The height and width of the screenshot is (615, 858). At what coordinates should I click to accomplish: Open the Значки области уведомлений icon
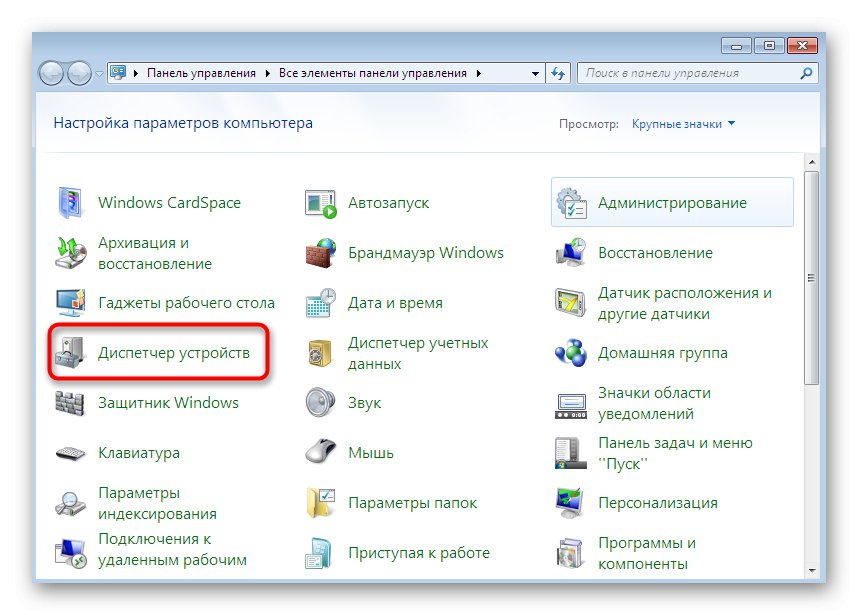571,405
